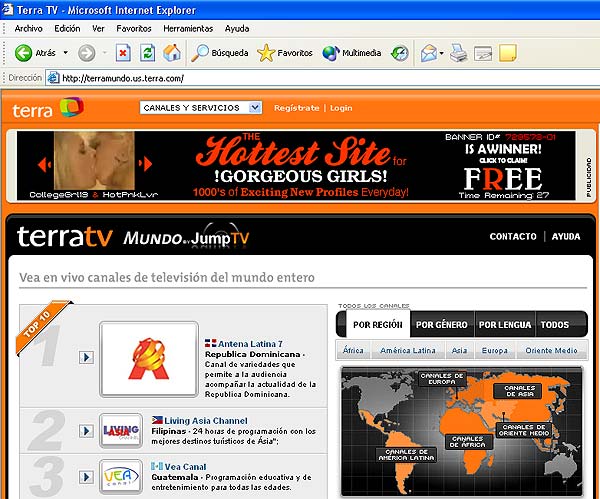Image resolution: width=600 pixels, height=499 pixels.
Task: Go to the Home page icon
Action: 172,52
